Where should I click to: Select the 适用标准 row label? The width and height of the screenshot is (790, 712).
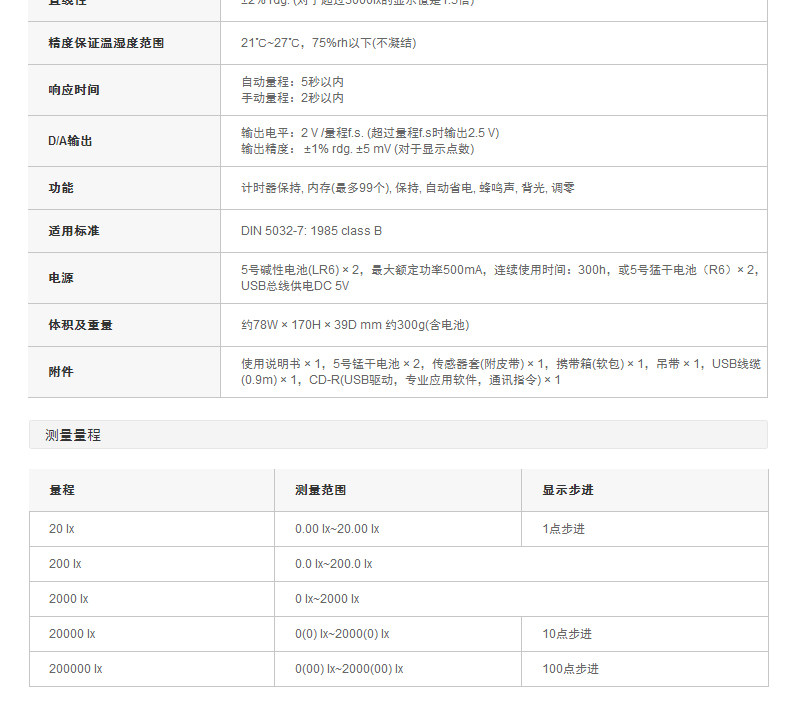click(74, 231)
